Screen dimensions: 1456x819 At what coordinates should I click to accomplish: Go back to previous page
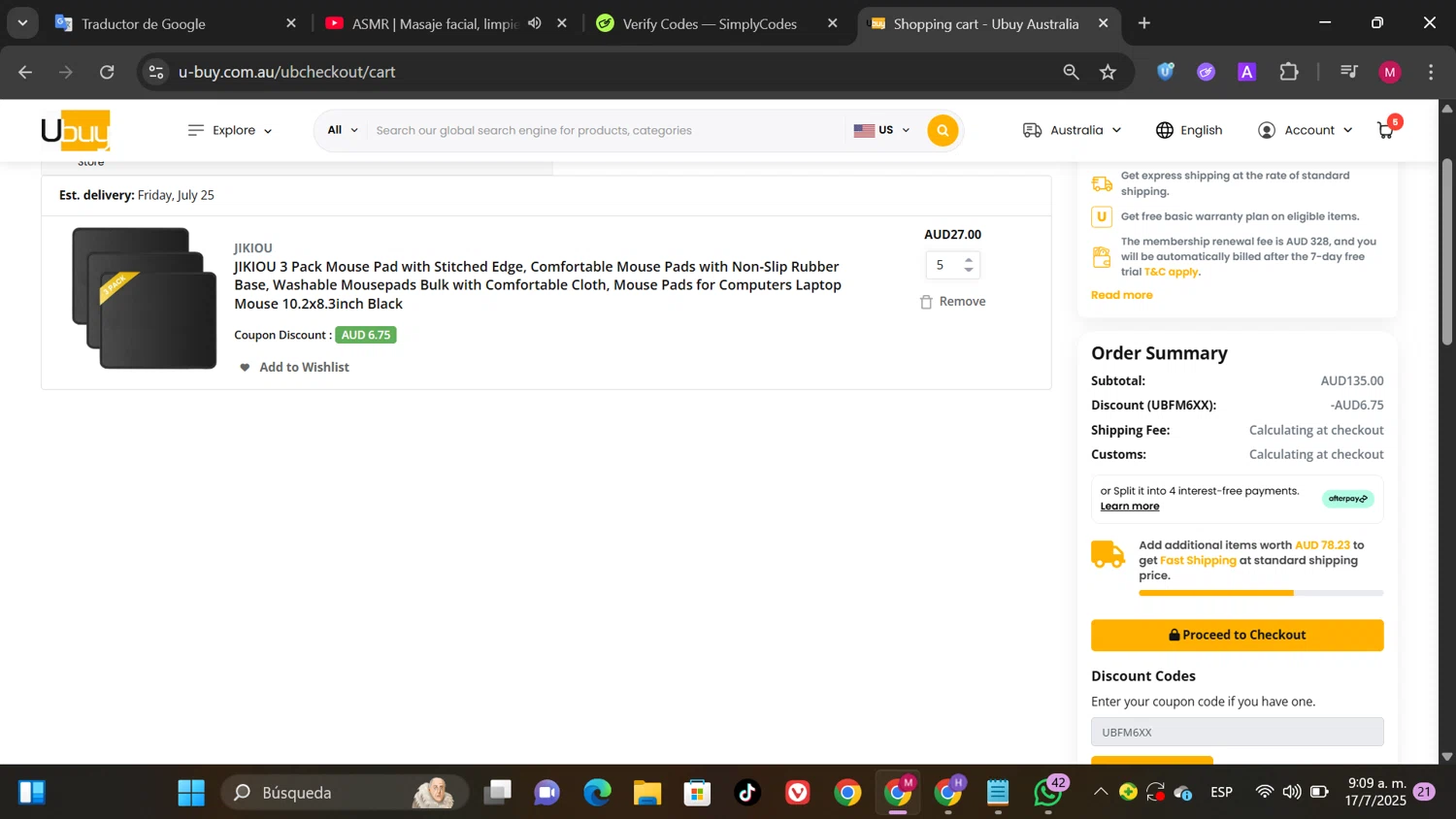click(x=26, y=72)
